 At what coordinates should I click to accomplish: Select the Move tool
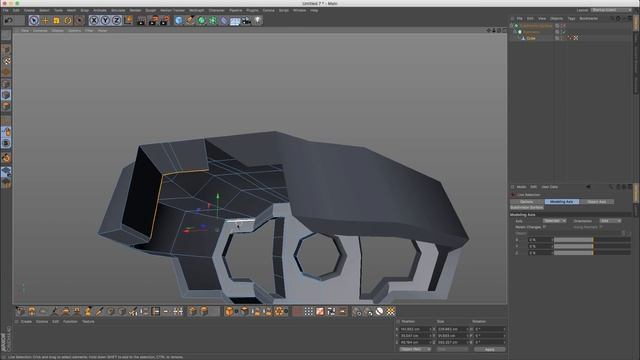[45, 20]
